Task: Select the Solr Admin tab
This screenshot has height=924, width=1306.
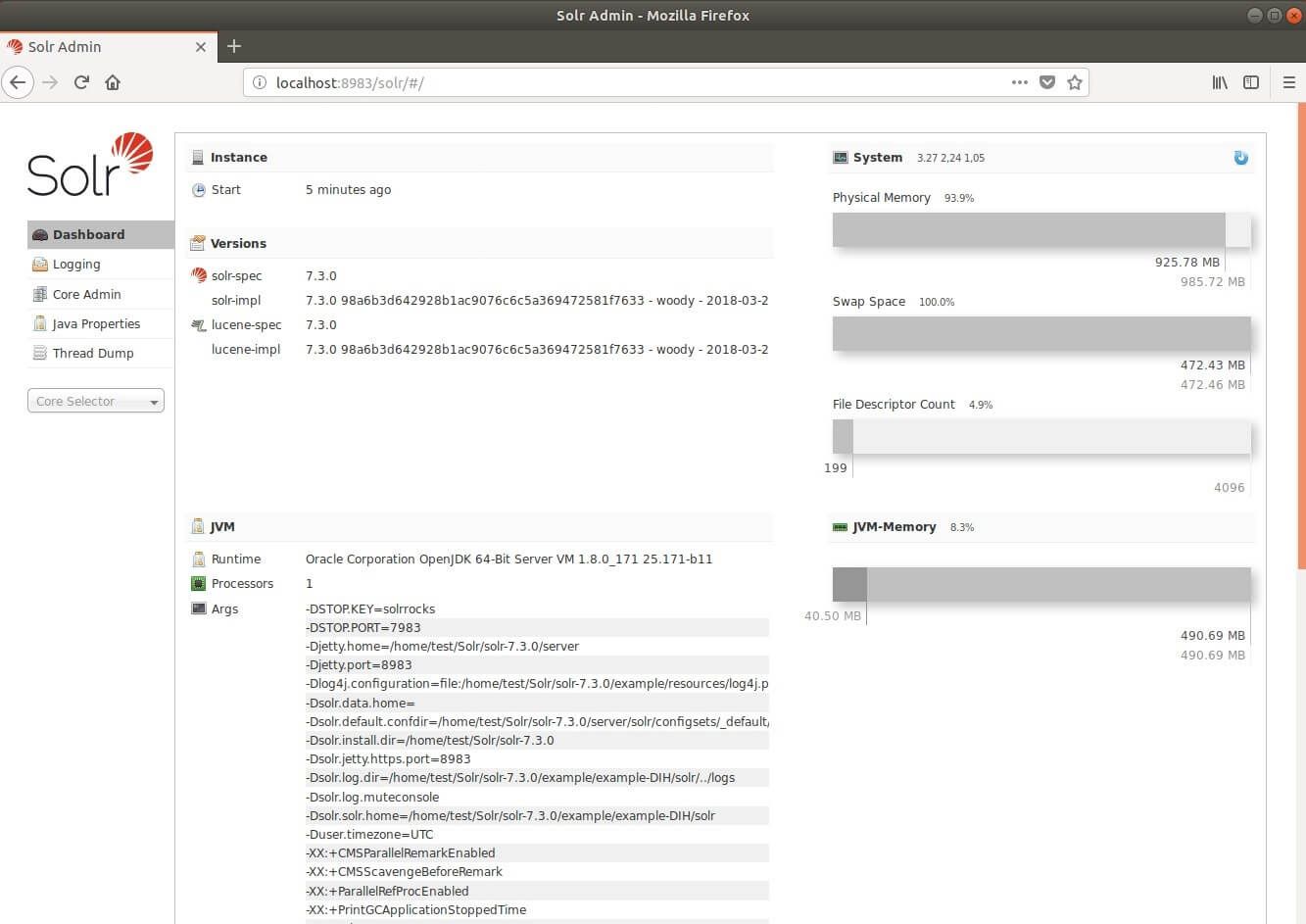Action: tap(108, 46)
